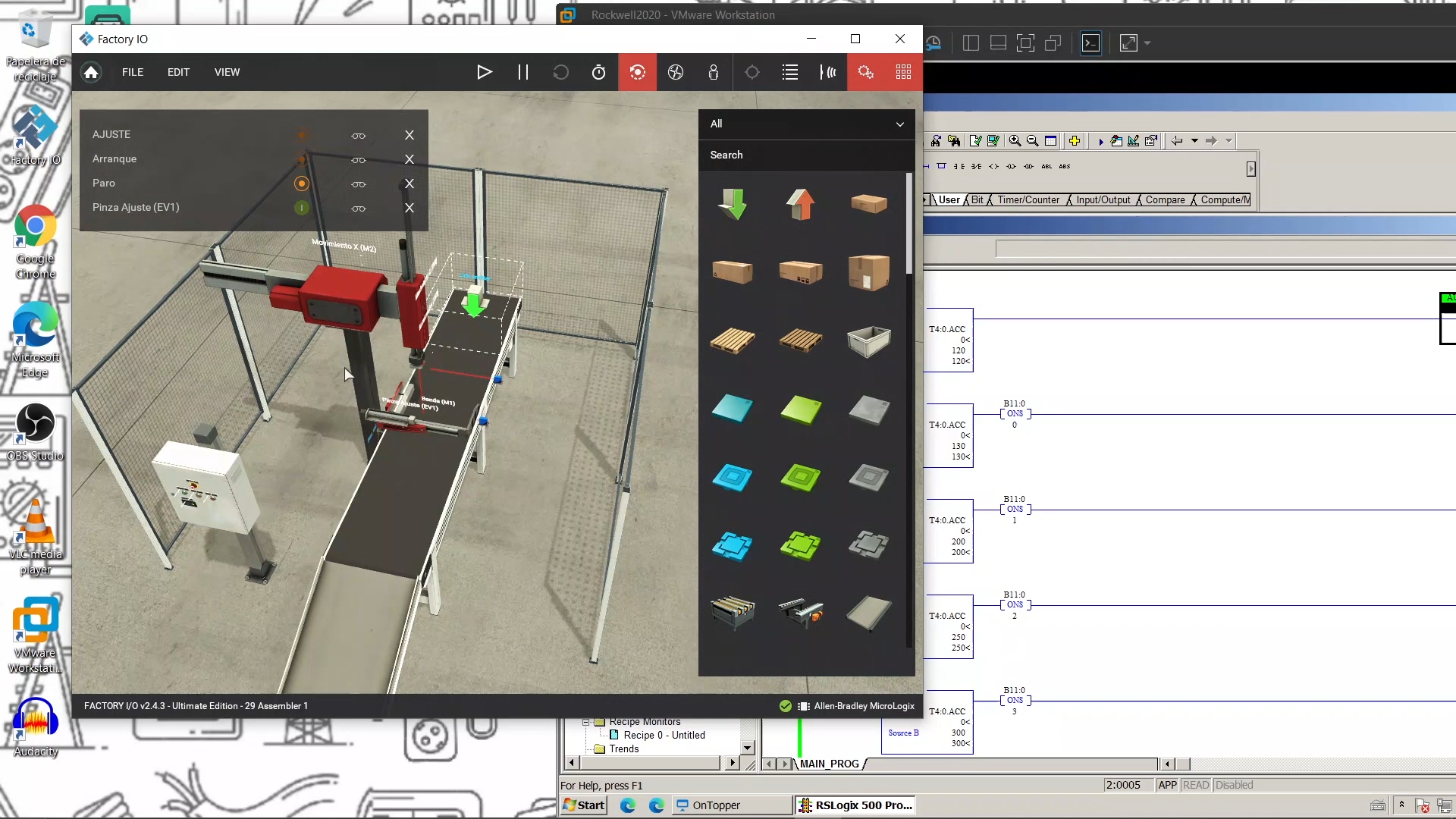The height and width of the screenshot is (819, 1456).
Task: Toggle the AJUSTE tag force indicator
Action: click(x=302, y=135)
